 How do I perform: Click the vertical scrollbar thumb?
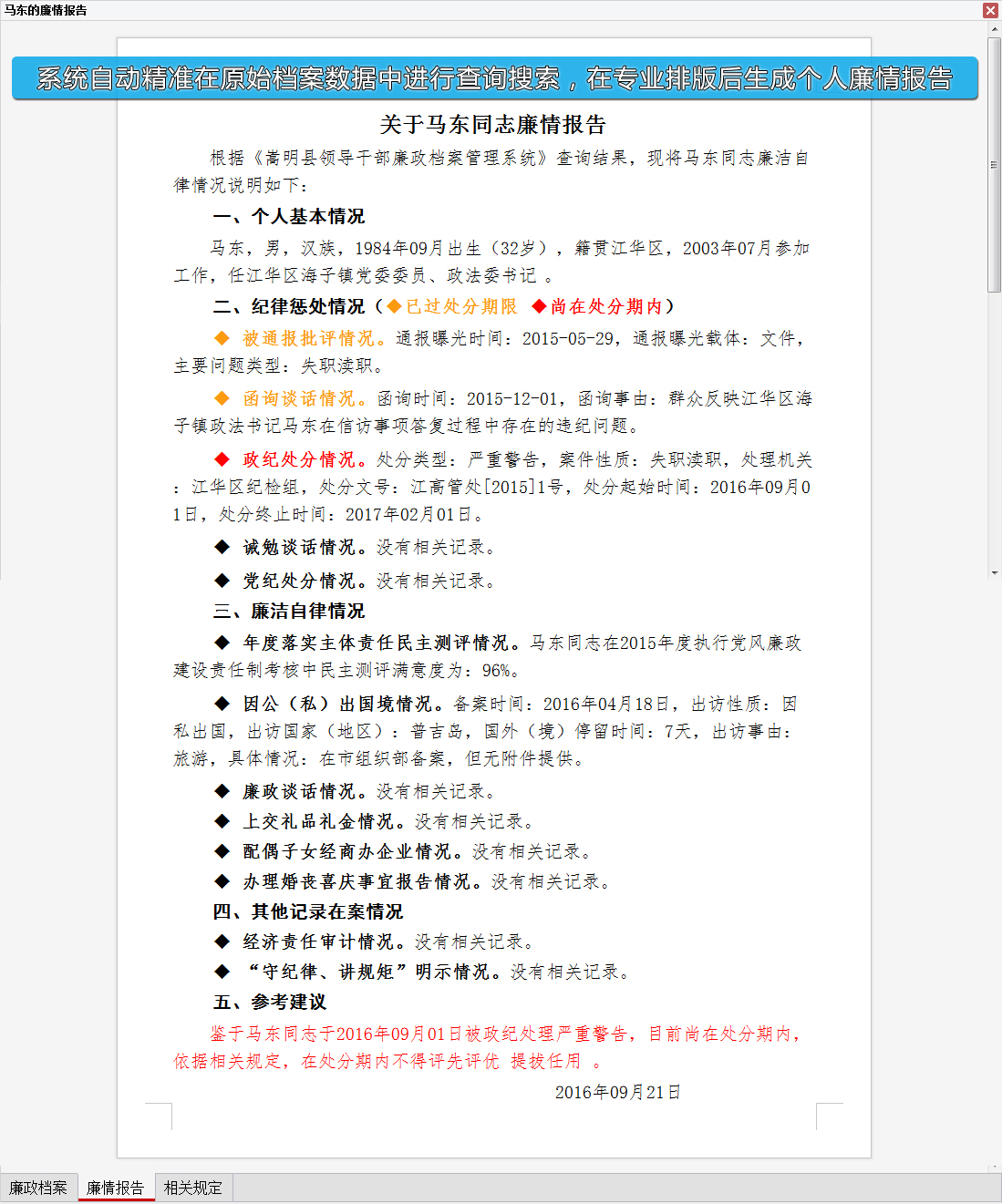coord(994,164)
